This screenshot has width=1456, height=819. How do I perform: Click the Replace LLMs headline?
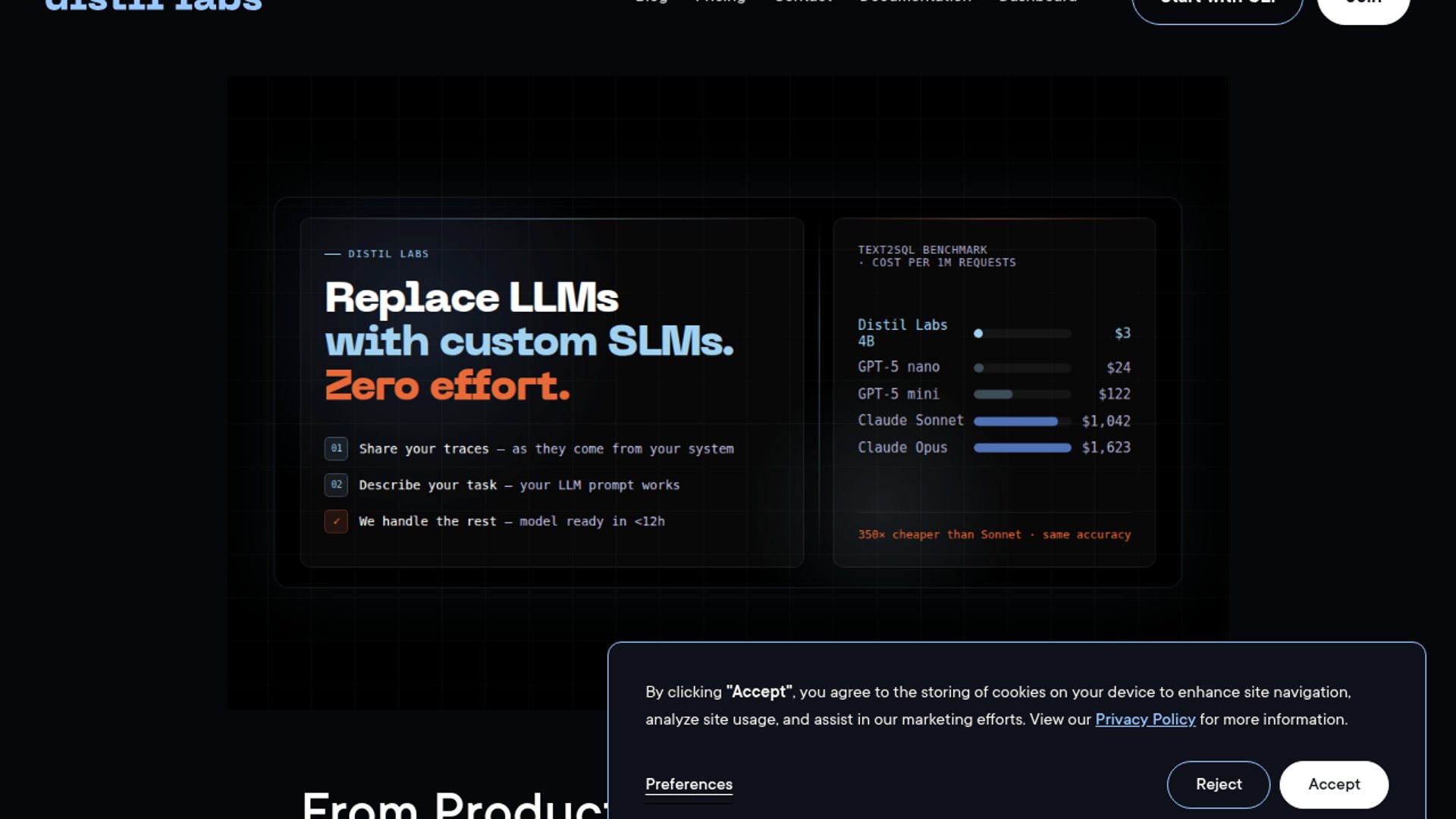click(x=471, y=298)
